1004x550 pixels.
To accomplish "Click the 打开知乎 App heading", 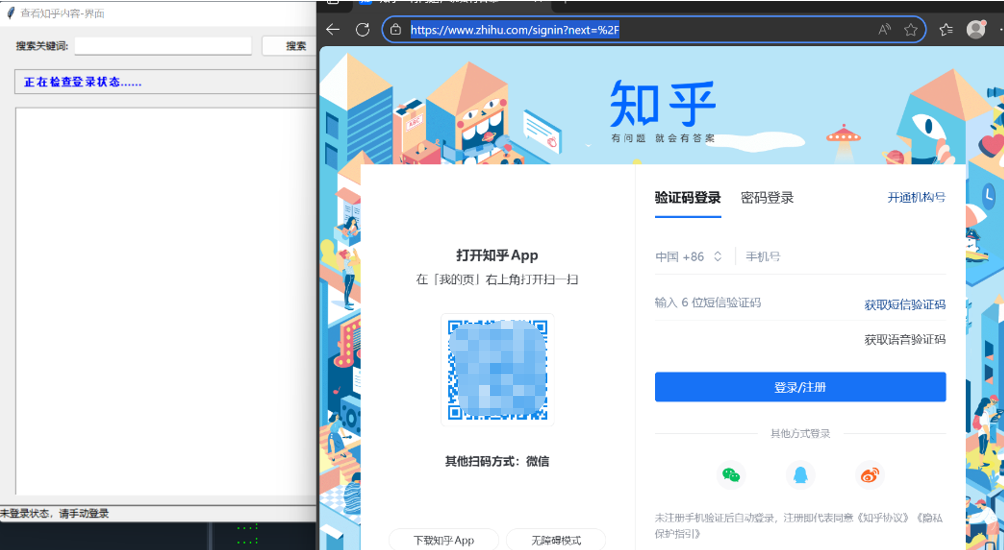I will 497,255.
